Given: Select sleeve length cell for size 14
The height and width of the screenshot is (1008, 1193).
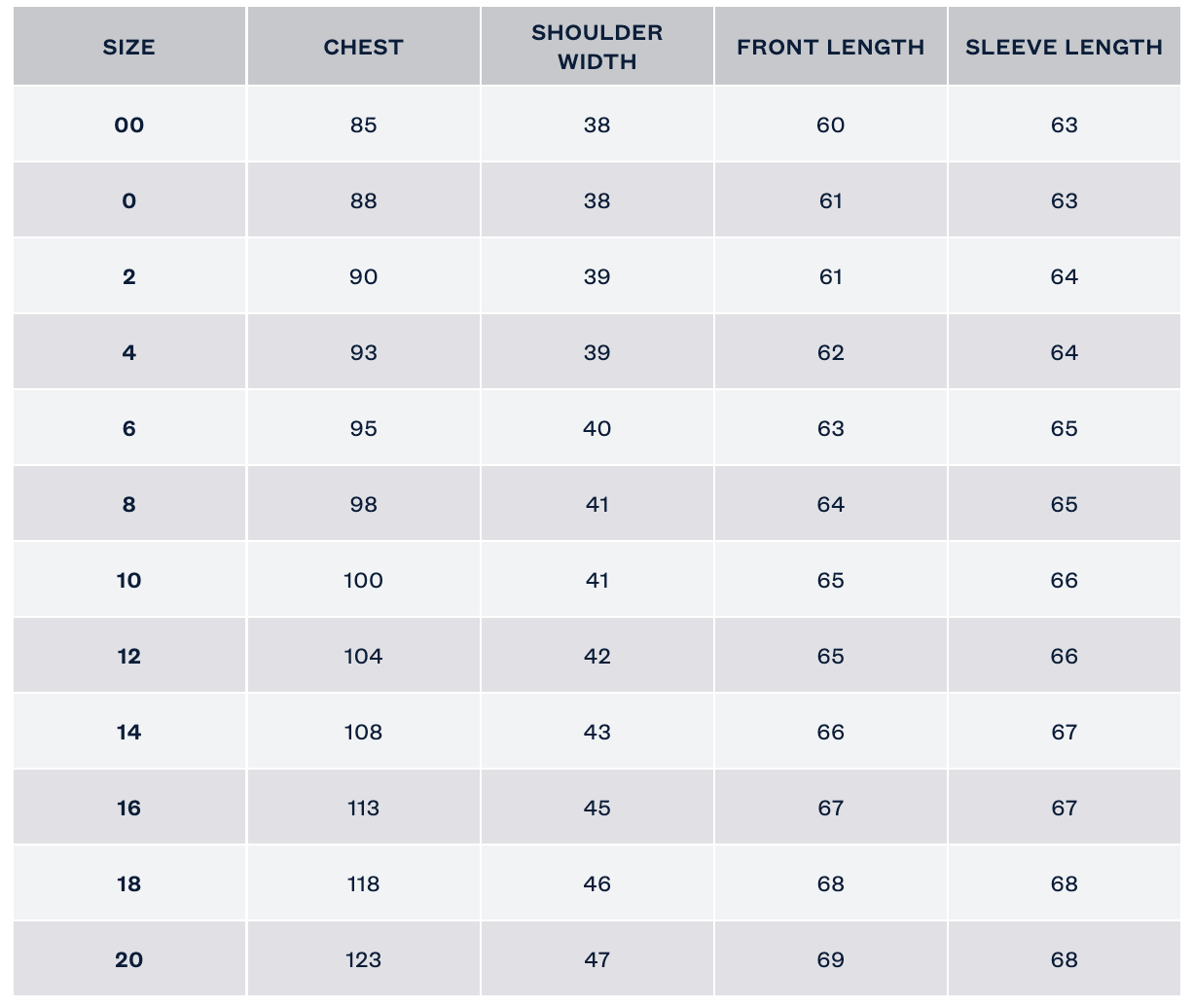Looking at the screenshot, I should click(1064, 732).
